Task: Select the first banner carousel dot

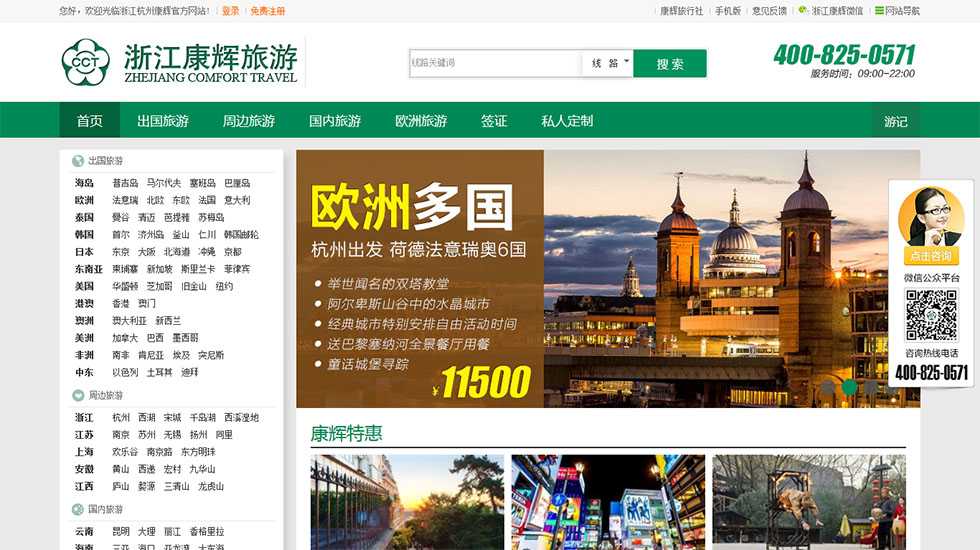Action: coord(828,388)
